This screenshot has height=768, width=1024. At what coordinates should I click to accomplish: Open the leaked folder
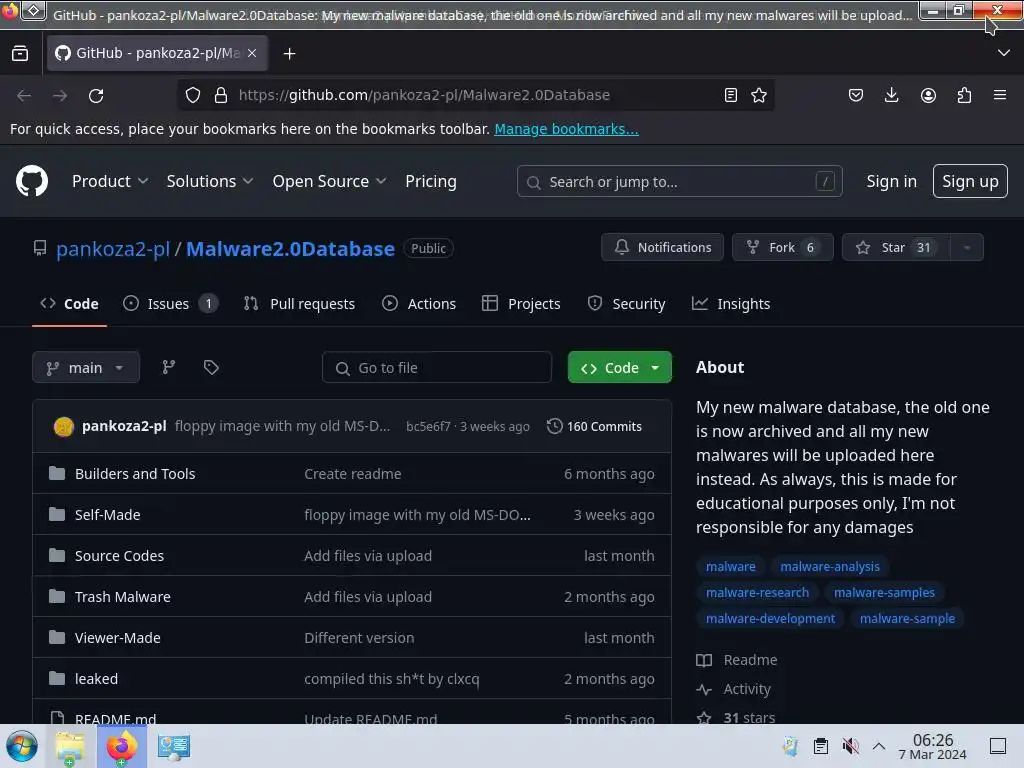pyautogui.click(x=96, y=679)
